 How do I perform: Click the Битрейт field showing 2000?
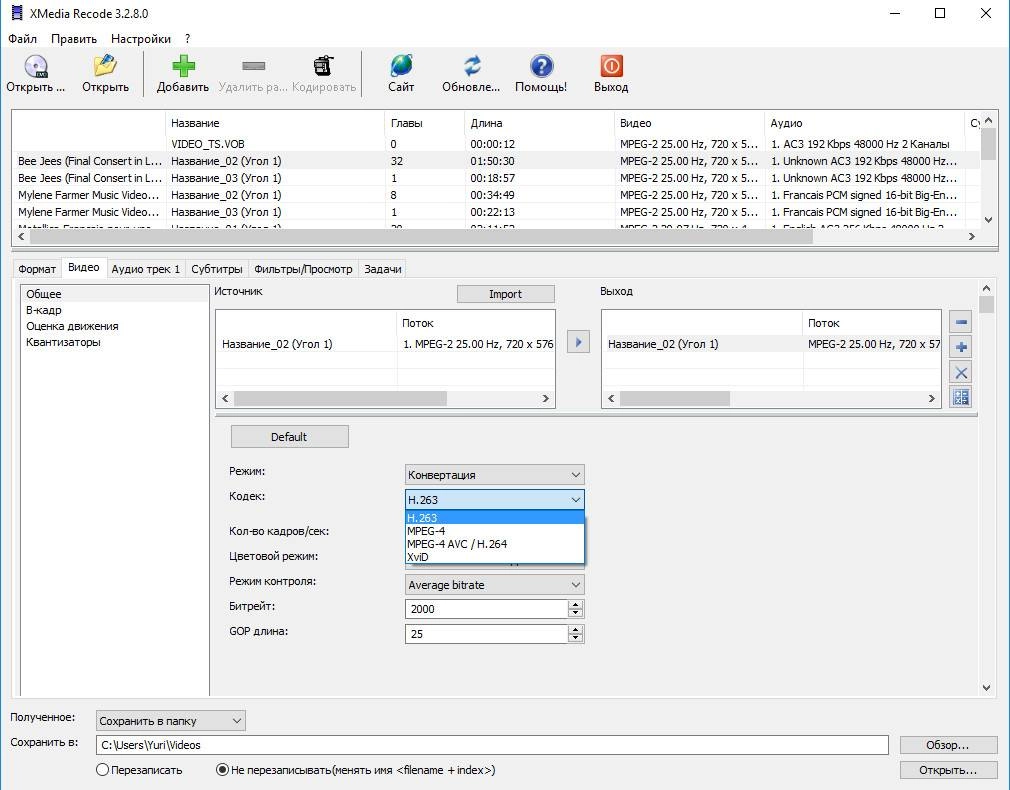tap(486, 609)
